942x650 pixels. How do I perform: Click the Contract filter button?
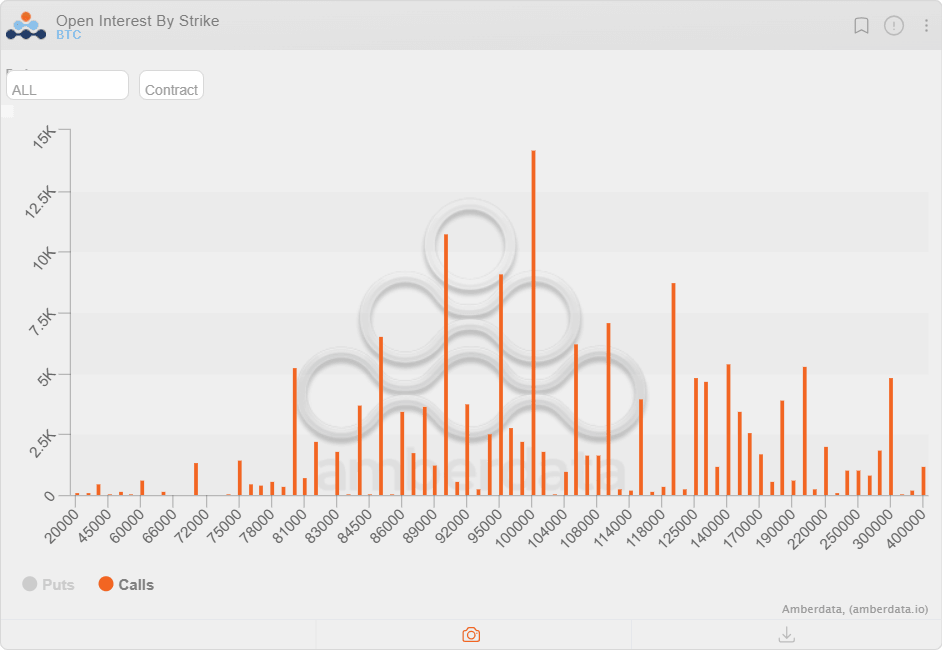pos(171,88)
